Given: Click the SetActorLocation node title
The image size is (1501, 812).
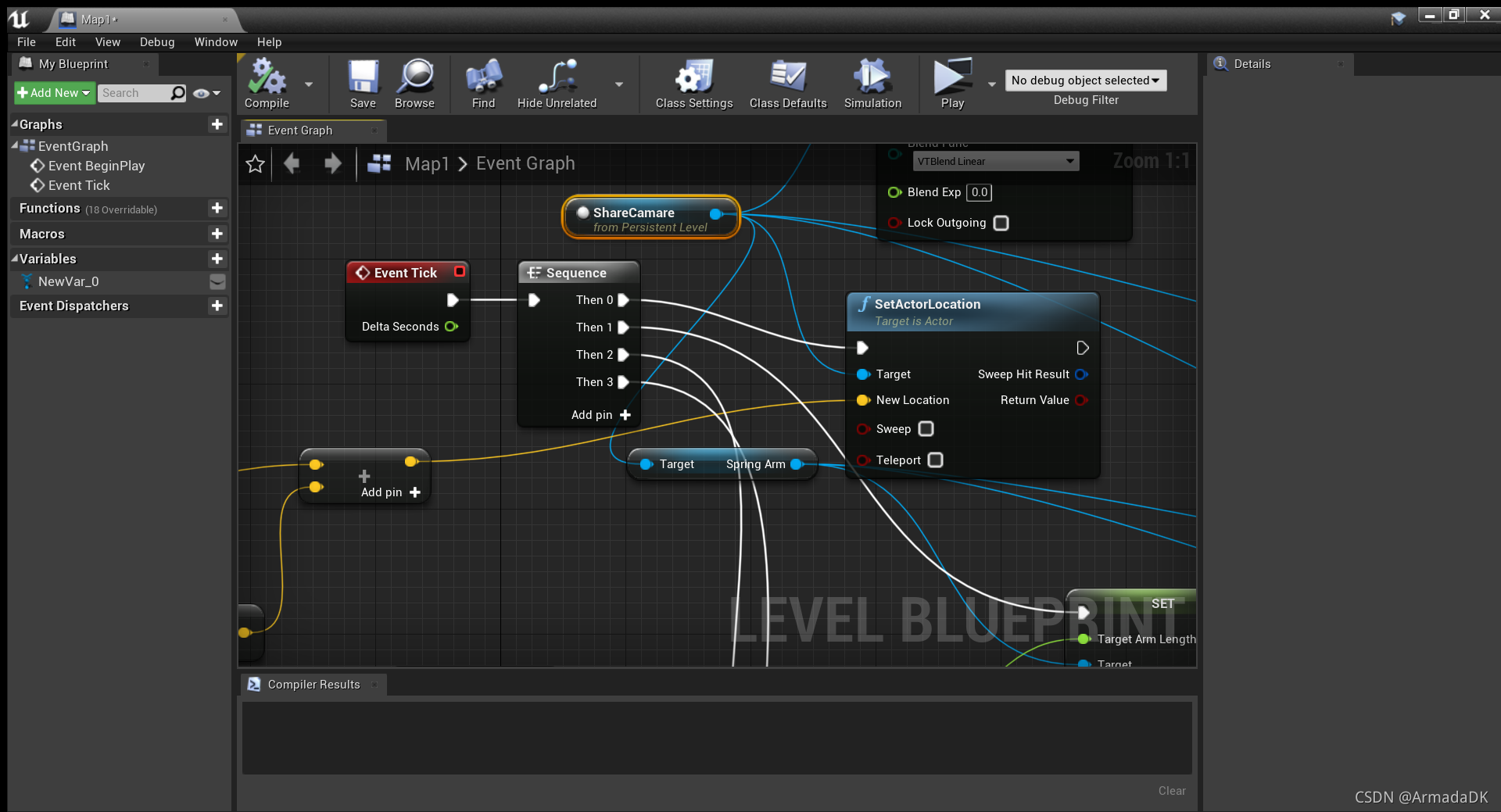Looking at the screenshot, I should point(927,304).
